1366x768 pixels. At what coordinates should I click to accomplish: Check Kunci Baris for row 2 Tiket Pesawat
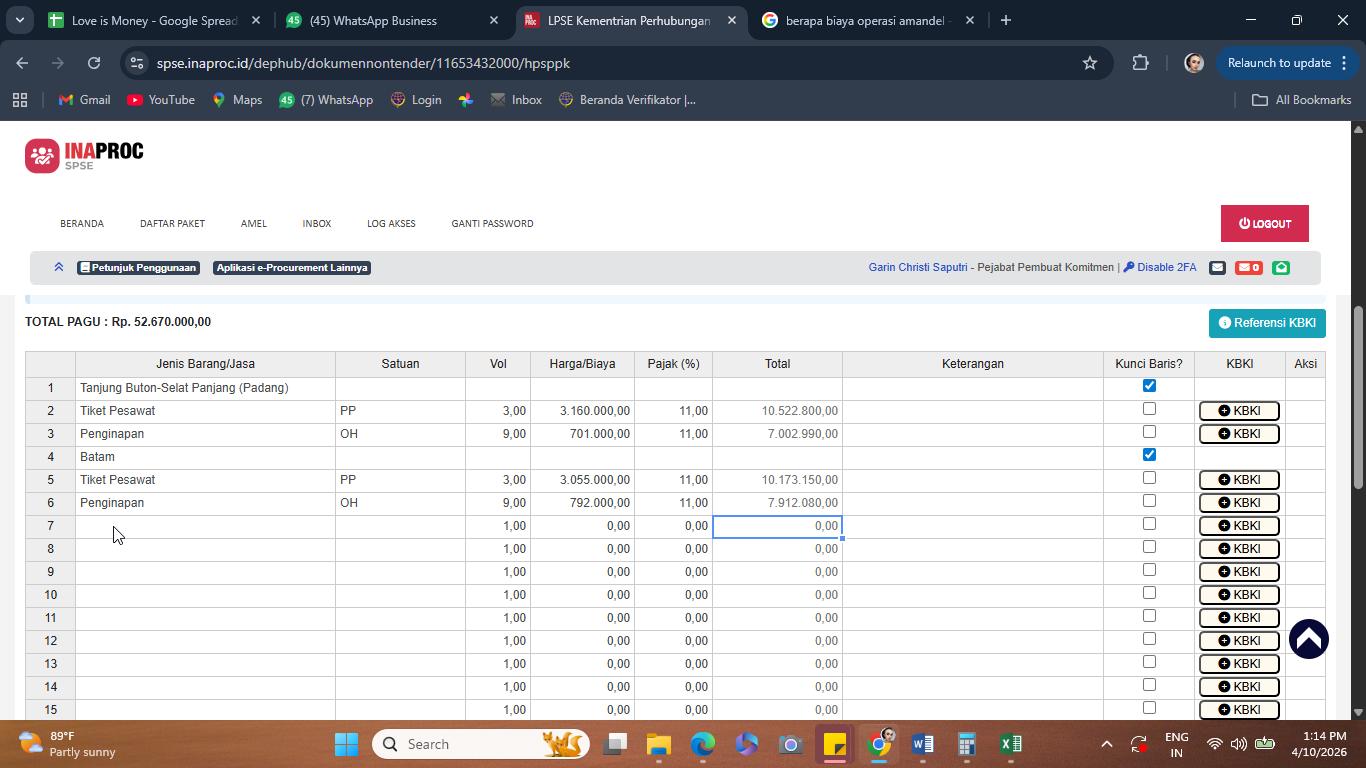pos(1149,409)
